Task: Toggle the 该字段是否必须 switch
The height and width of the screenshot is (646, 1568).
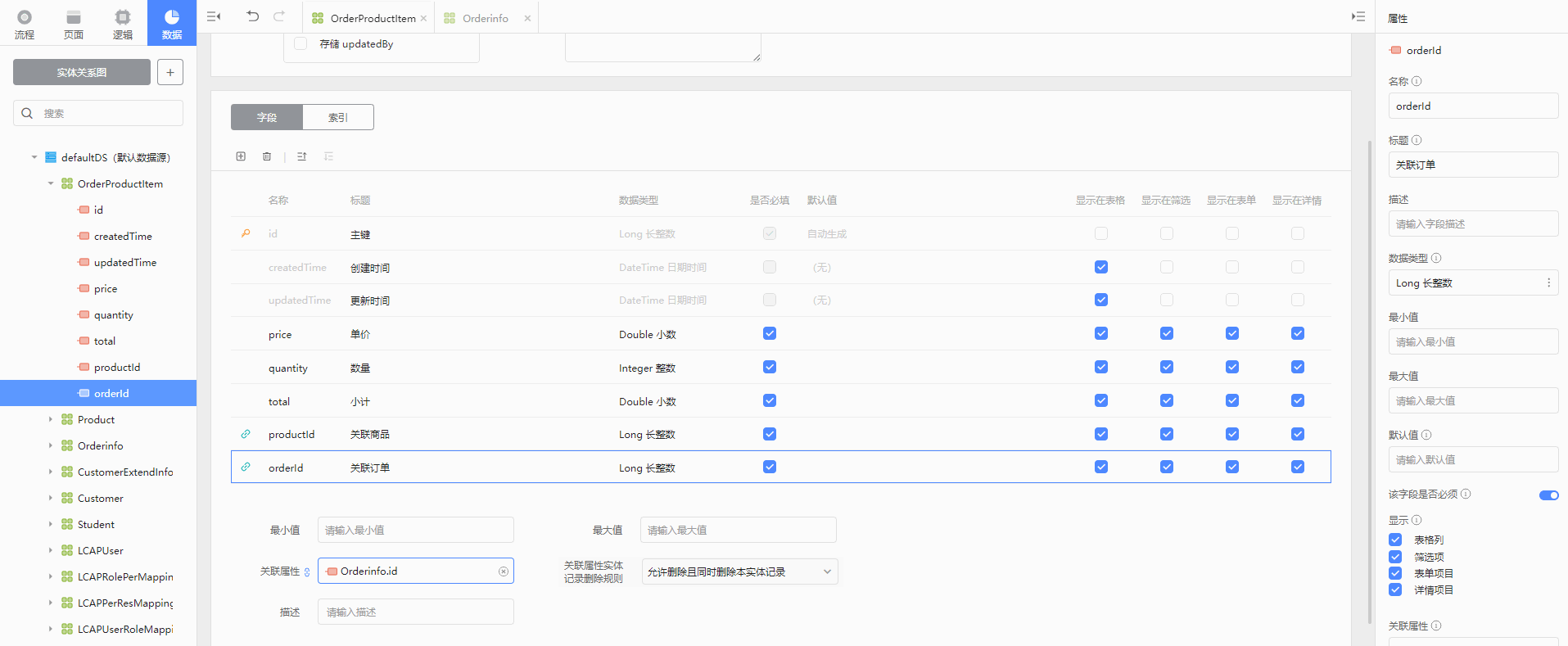Action: [1549, 495]
